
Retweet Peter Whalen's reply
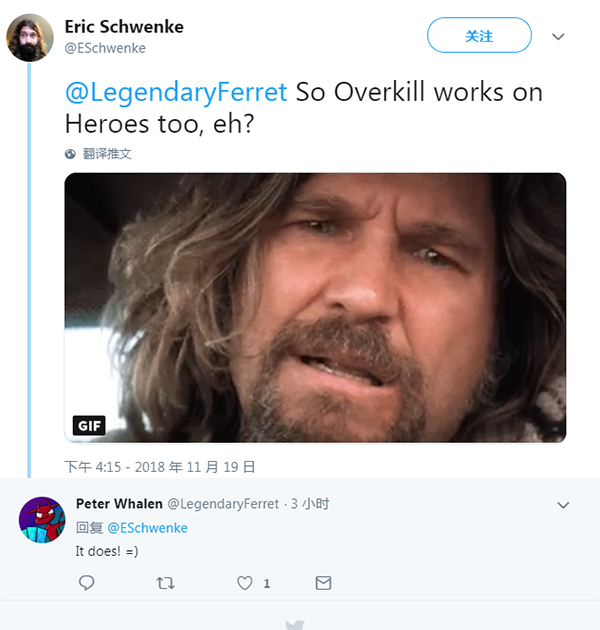coord(165,583)
